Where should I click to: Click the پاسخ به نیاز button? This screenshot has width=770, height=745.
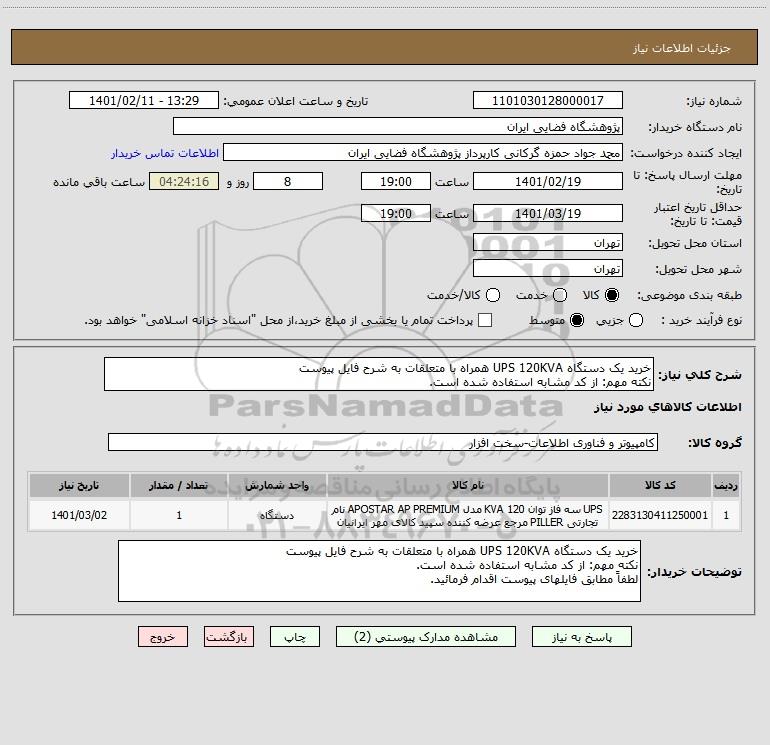point(581,637)
